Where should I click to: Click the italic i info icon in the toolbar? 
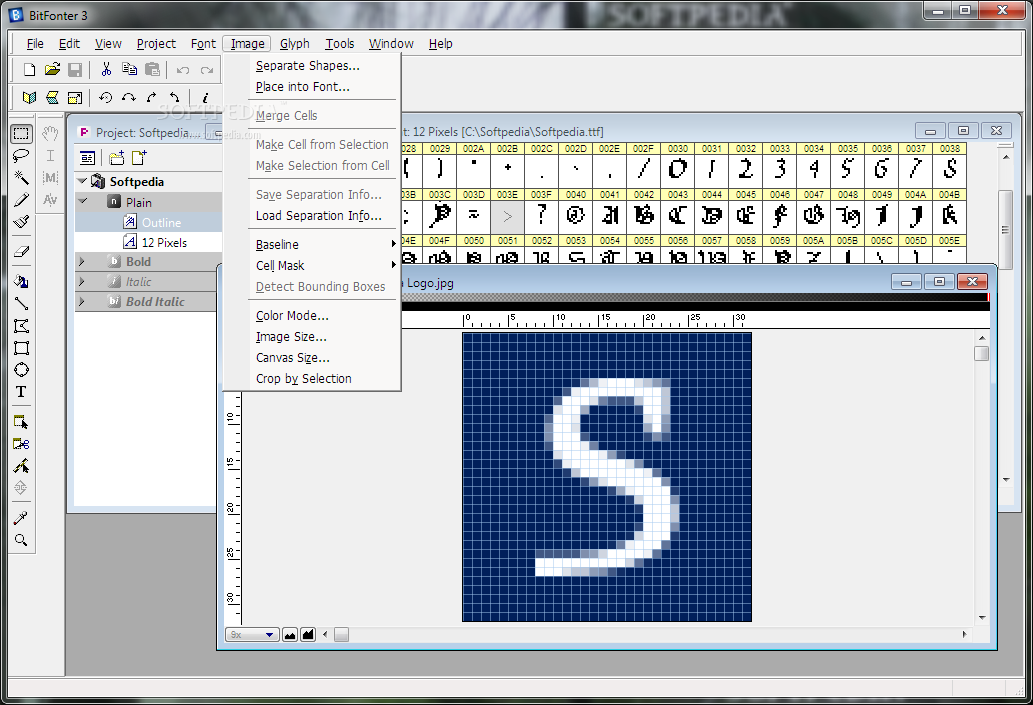(205, 98)
